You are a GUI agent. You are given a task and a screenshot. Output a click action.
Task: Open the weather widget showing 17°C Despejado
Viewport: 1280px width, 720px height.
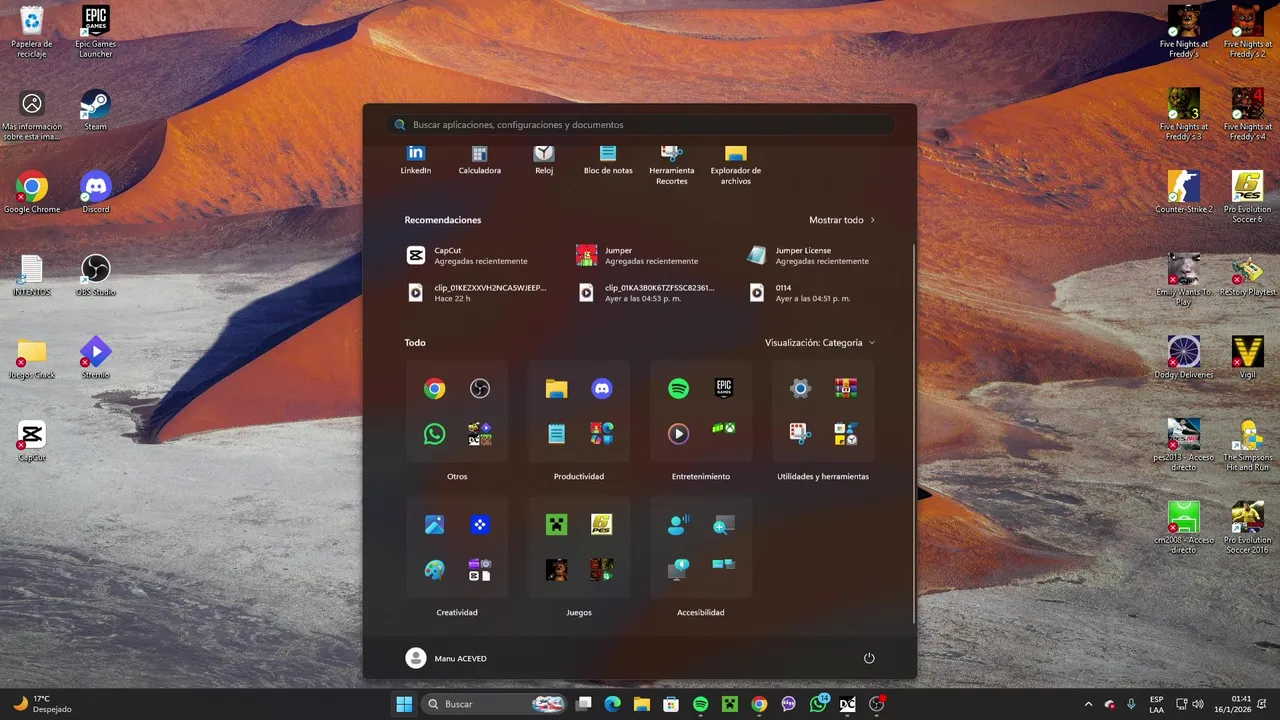tap(44, 704)
